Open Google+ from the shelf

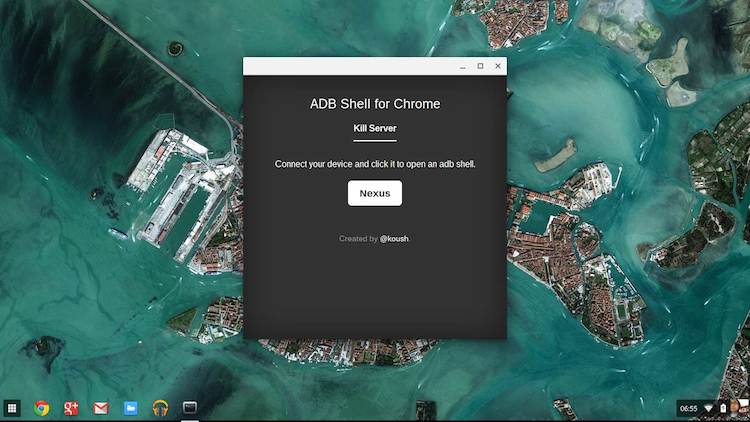(71, 408)
